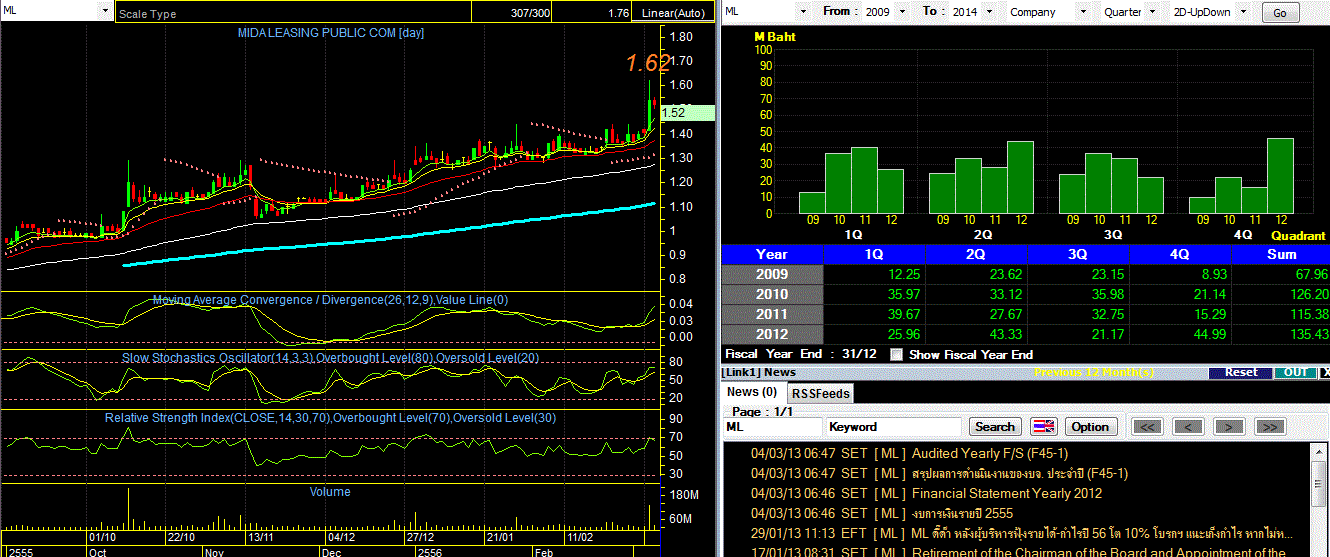This screenshot has width=1330, height=557.
Task: Select the 2009 row header
Action: [x=772, y=274]
